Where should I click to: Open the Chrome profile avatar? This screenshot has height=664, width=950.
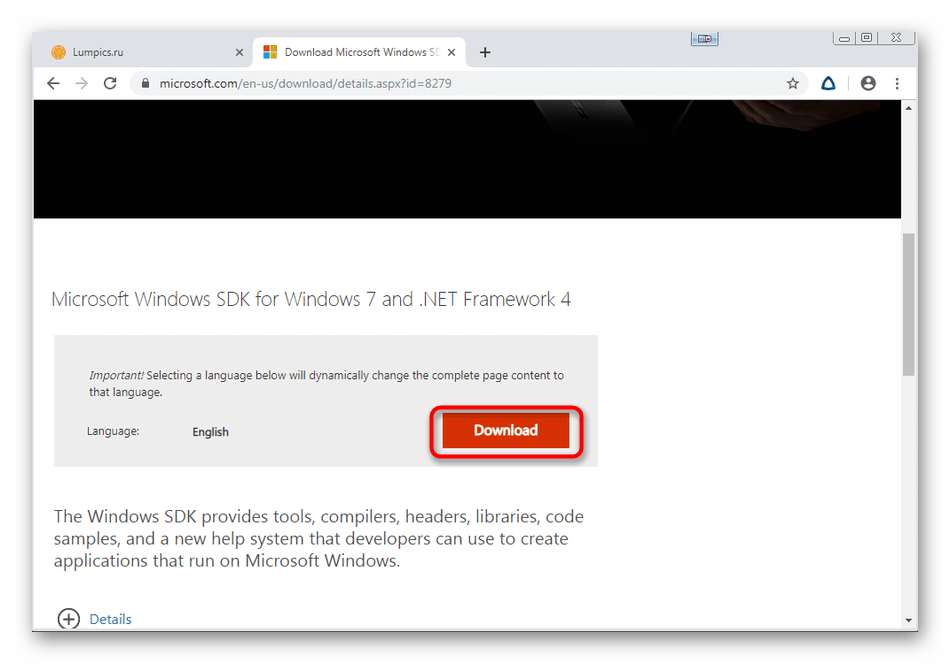[x=868, y=84]
